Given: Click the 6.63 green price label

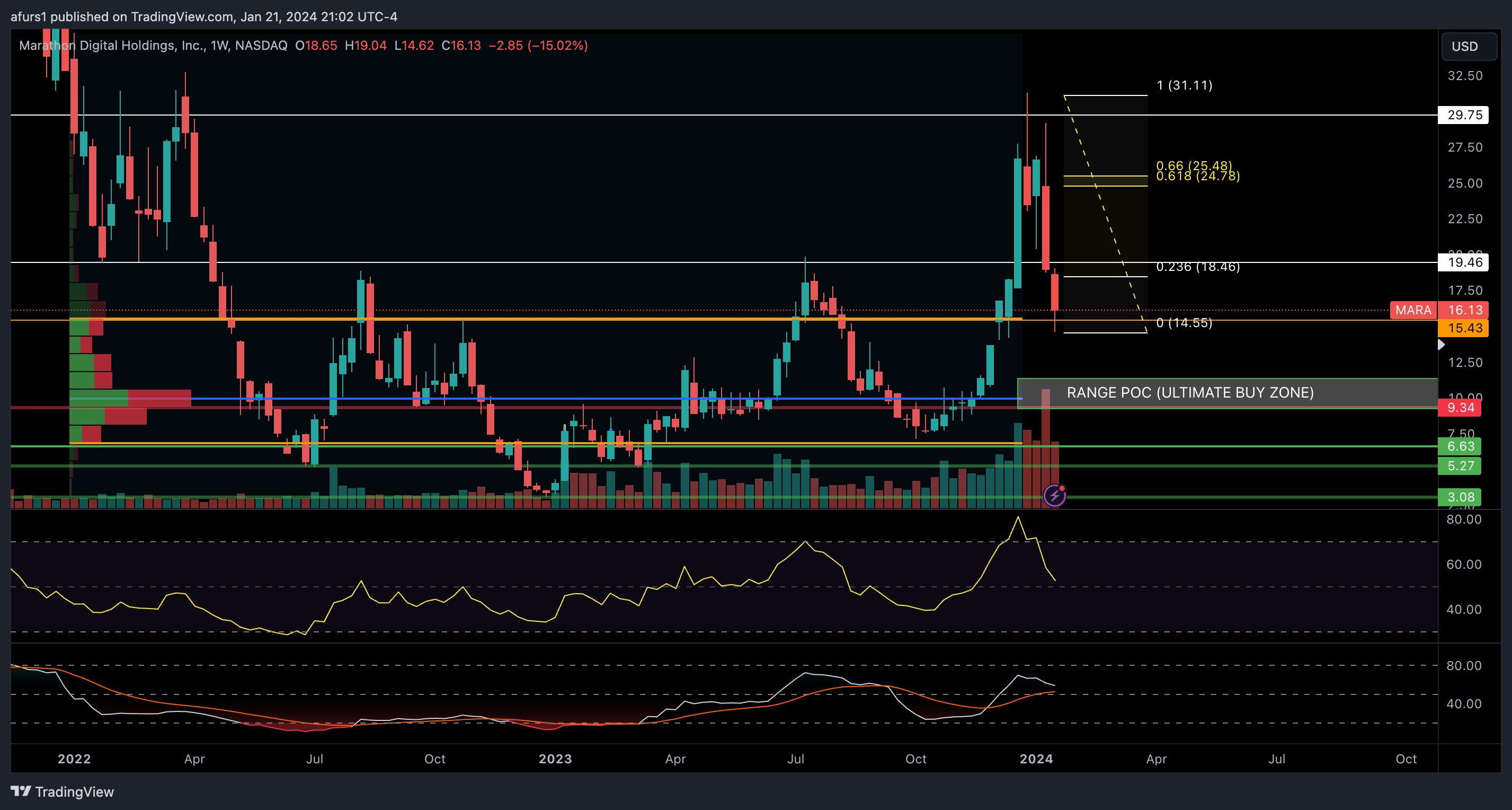Looking at the screenshot, I should 1459,446.
